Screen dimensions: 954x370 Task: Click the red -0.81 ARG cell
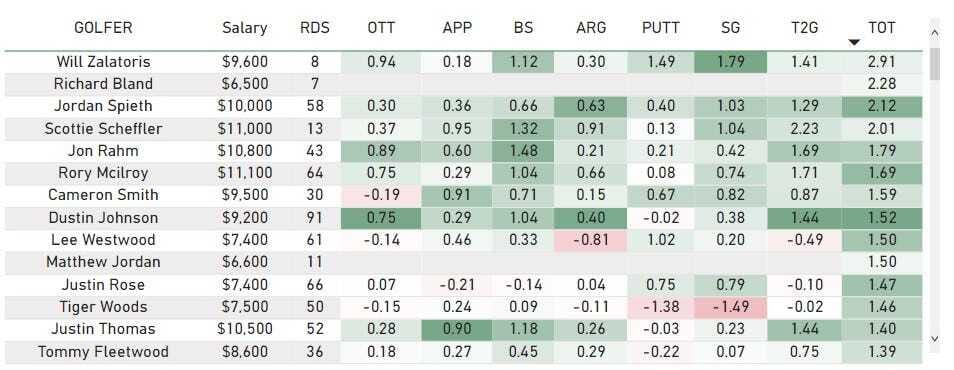click(591, 240)
